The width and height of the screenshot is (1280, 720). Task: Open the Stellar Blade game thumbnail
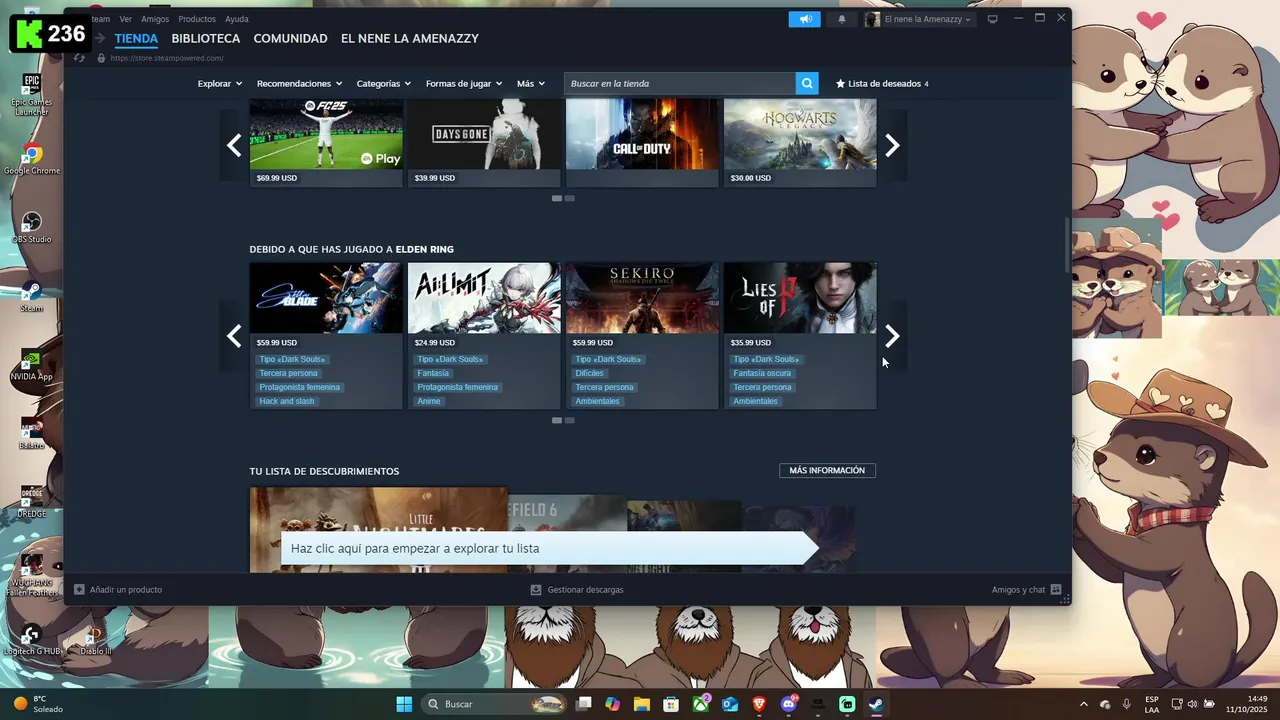pyautogui.click(x=326, y=298)
